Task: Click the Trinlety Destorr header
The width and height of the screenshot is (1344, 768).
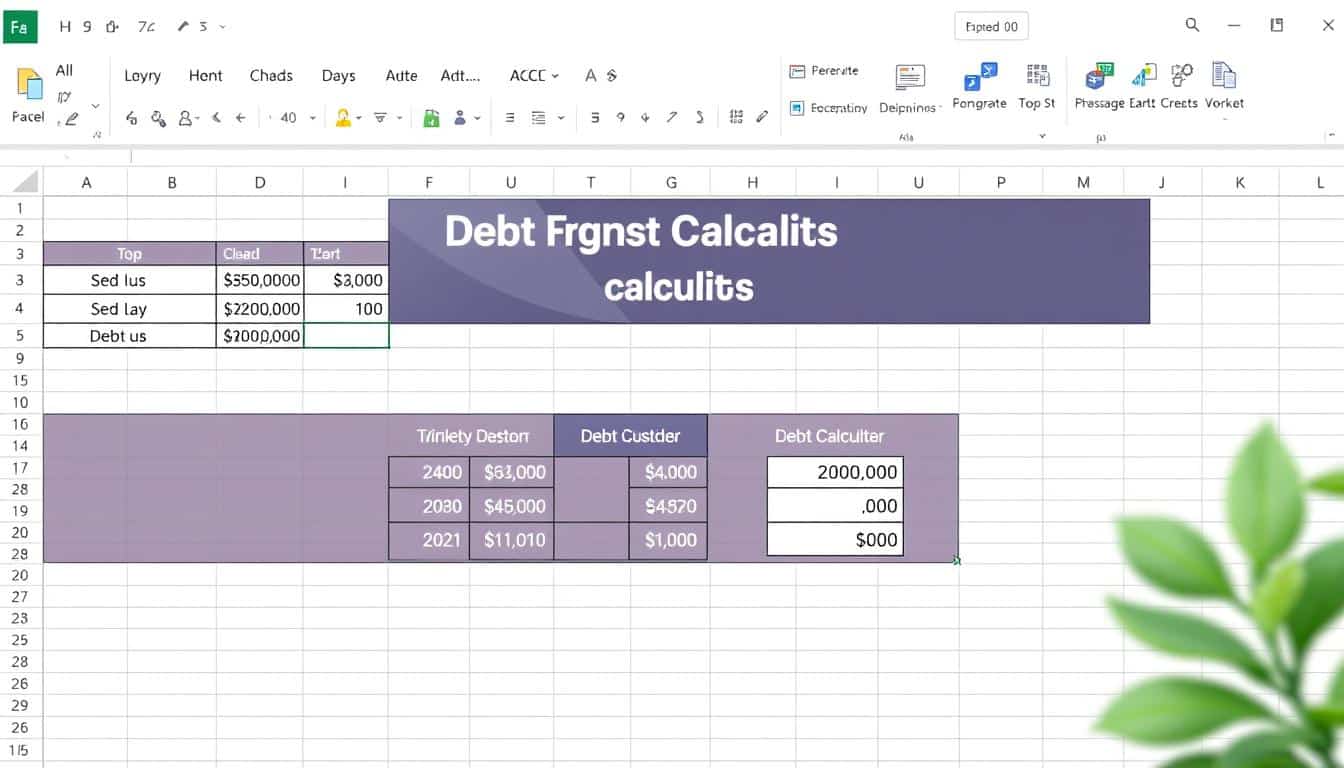Action: click(472, 436)
